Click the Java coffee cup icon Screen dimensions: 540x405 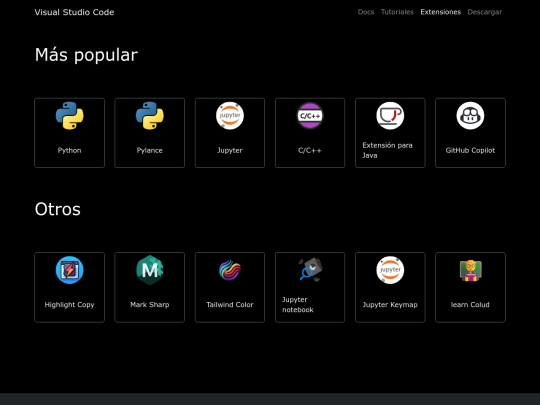coord(390,116)
